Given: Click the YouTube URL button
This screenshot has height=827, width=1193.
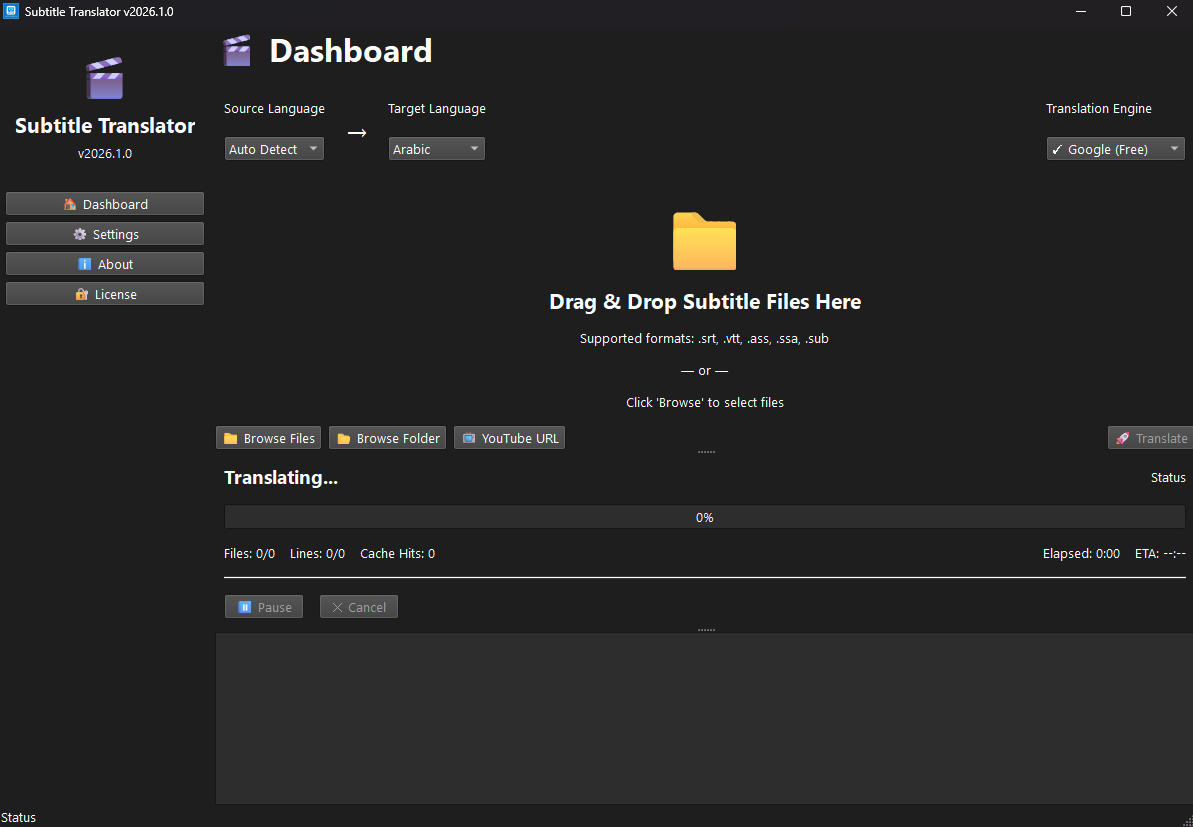Looking at the screenshot, I should click(x=510, y=438).
